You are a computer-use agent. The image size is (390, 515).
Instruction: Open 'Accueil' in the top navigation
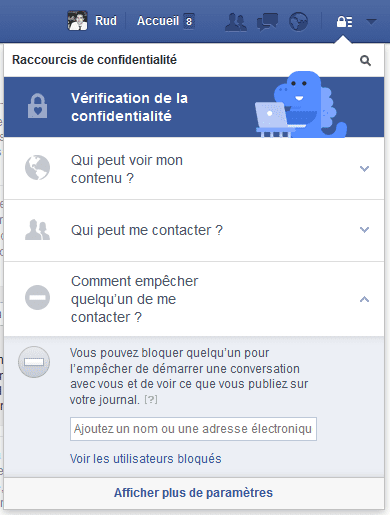point(158,21)
